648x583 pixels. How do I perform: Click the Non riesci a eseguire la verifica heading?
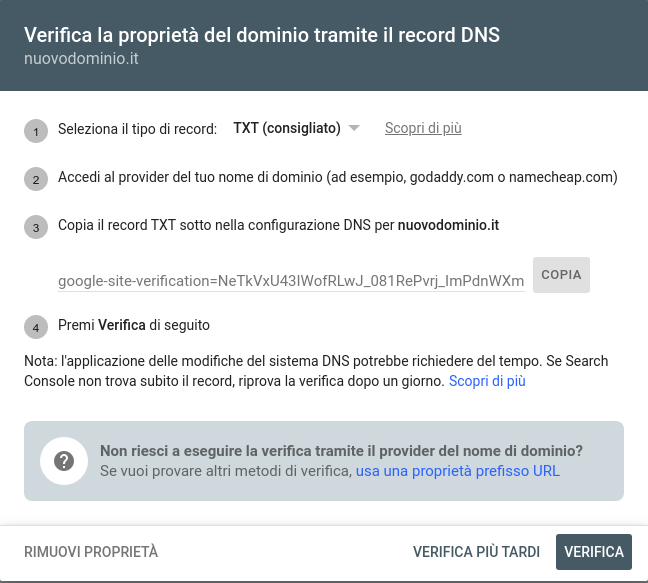[341, 451]
